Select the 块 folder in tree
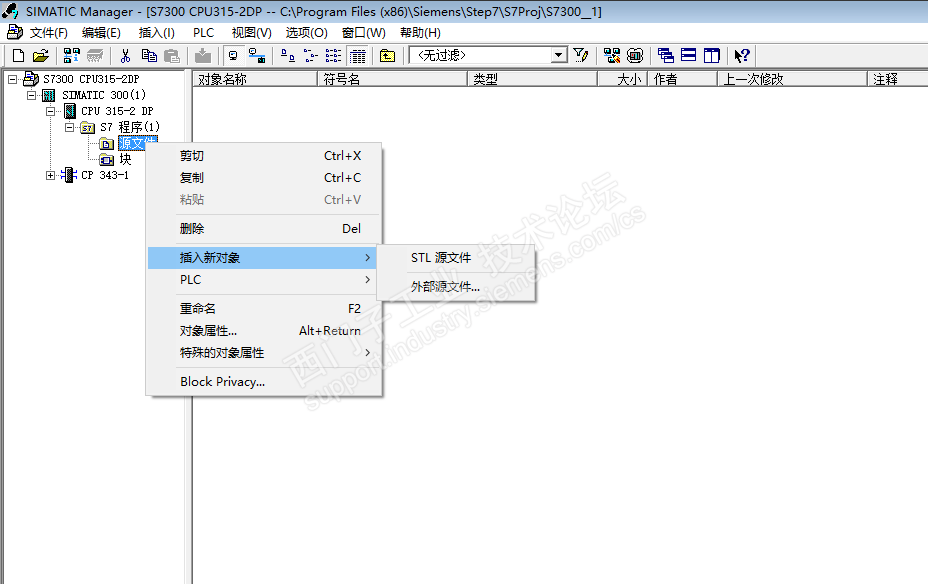 click(125, 159)
